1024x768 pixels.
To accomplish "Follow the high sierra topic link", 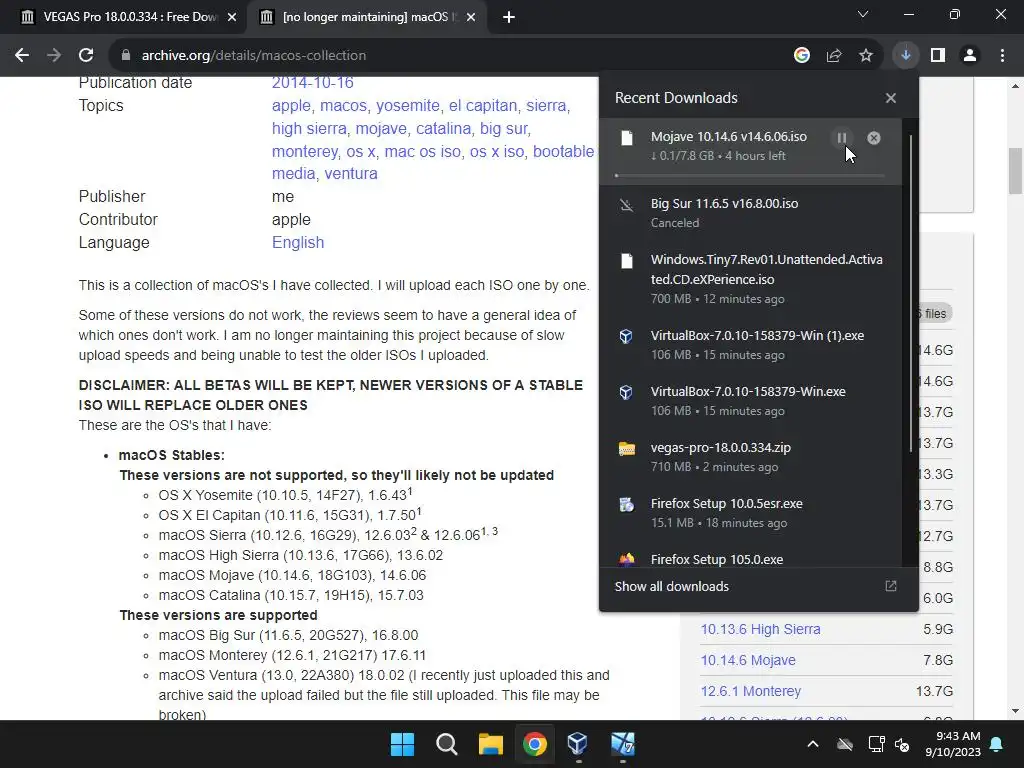I will tap(309, 129).
